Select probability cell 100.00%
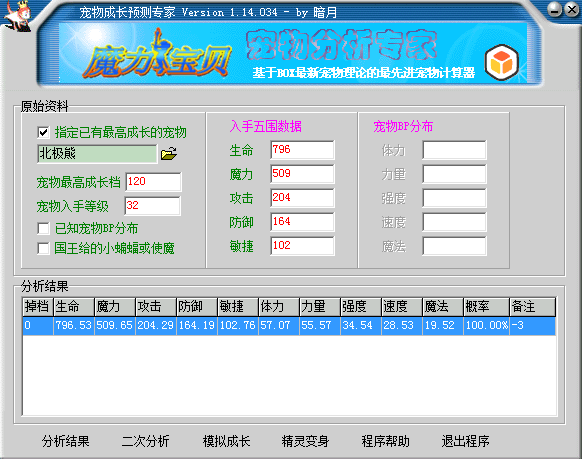 pos(486,326)
